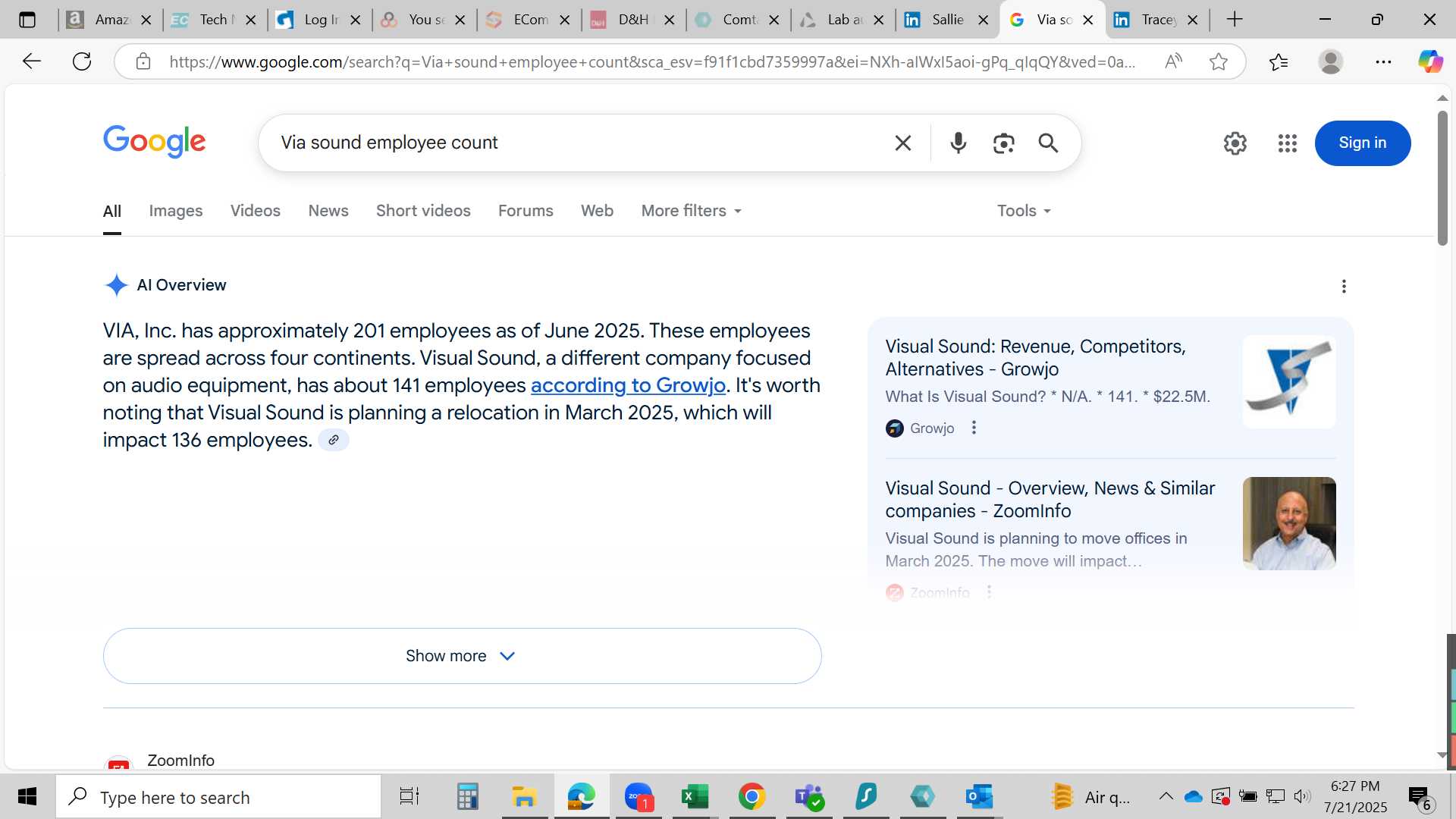1456x819 pixels.
Task: Open the Windows Start menu
Action: (27, 796)
